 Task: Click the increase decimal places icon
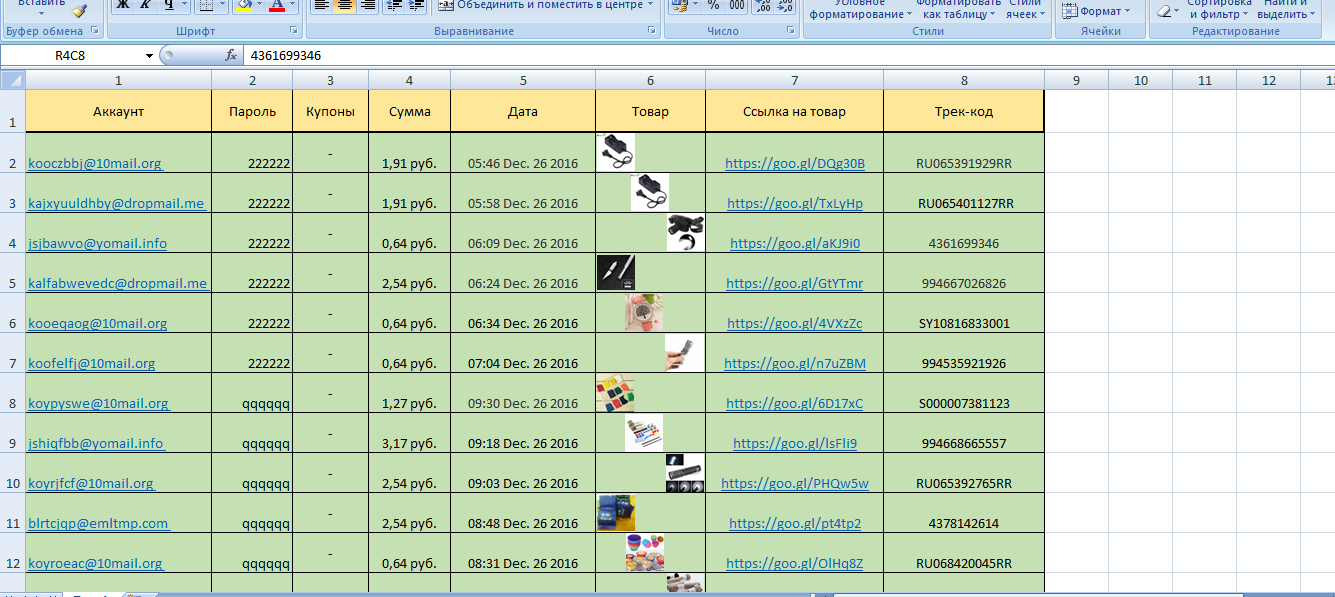[x=762, y=6]
